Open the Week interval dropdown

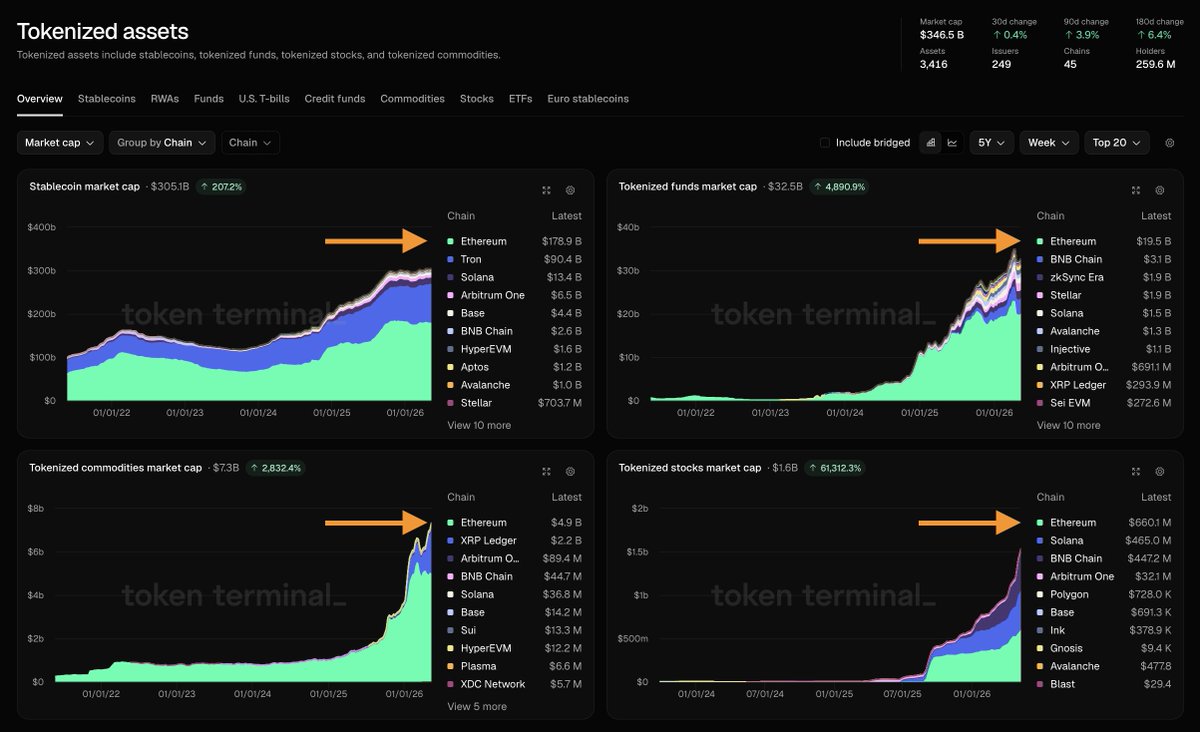click(x=1049, y=143)
